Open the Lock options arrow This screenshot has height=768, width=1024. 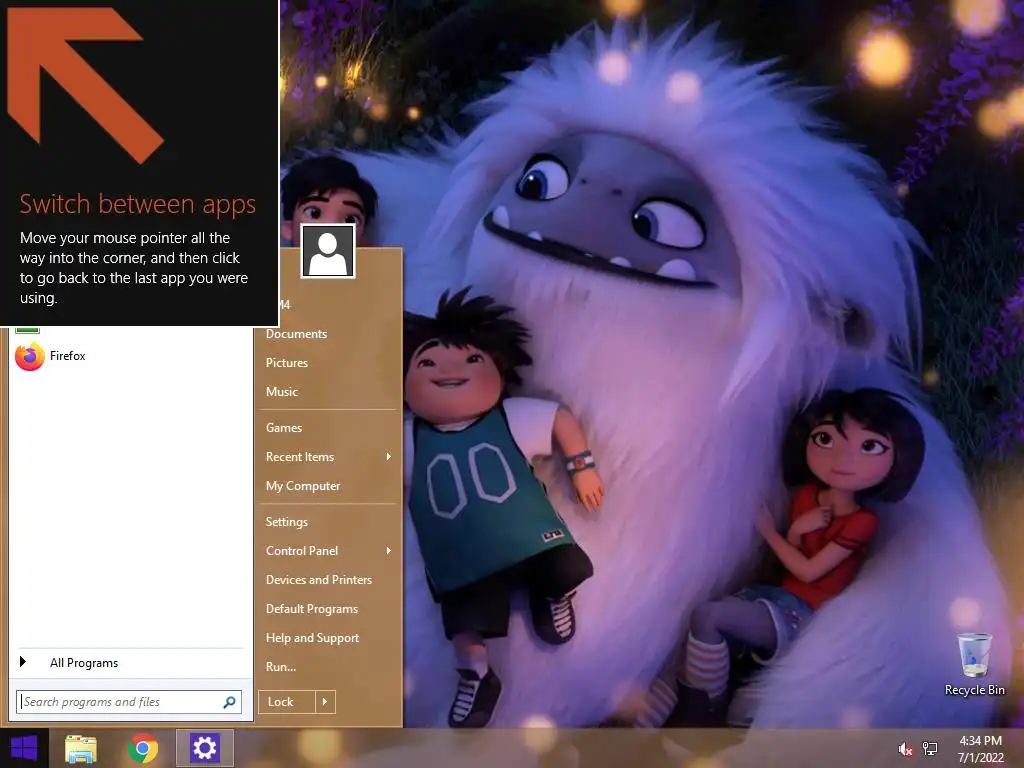[x=325, y=702]
